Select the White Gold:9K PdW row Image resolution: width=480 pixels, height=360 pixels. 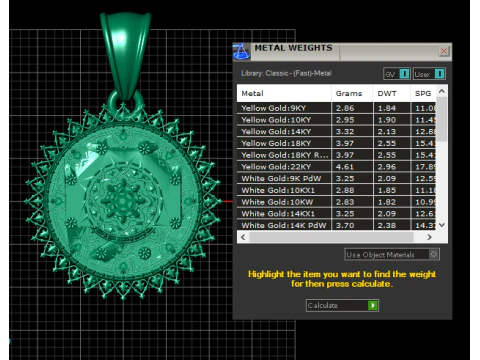click(x=336, y=178)
